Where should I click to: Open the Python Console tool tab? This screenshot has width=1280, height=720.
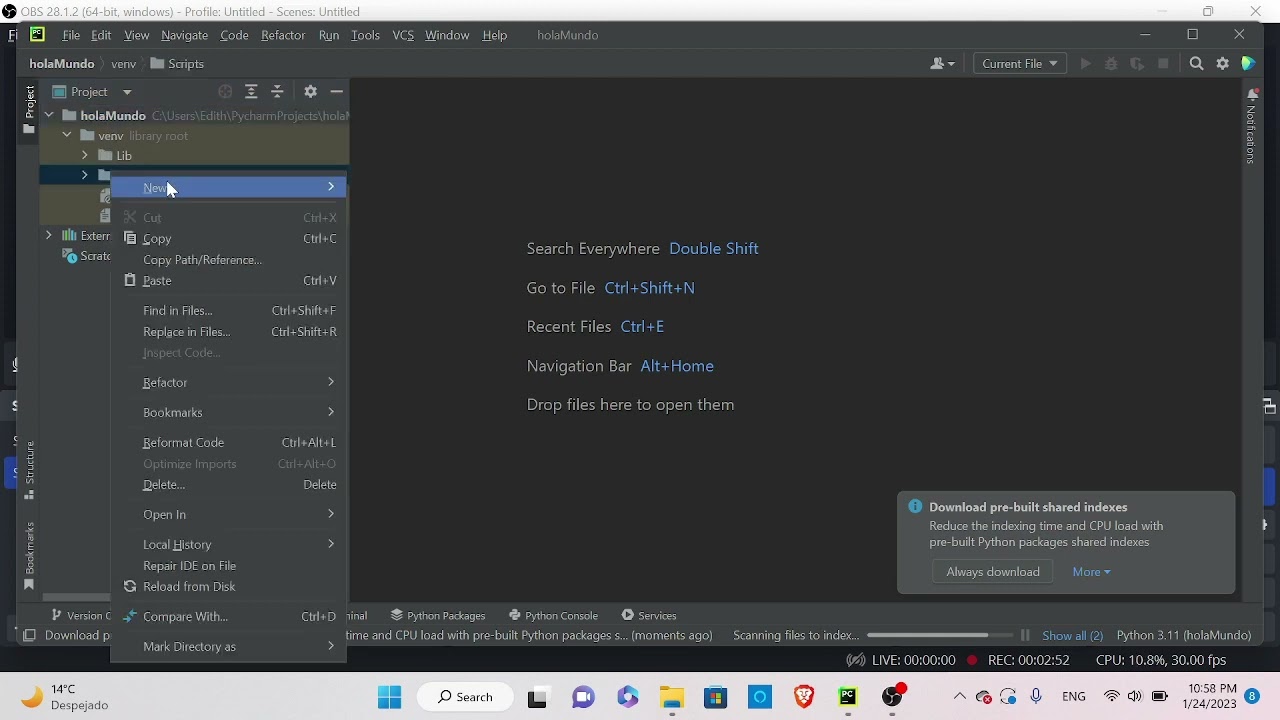[x=553, y=616]
